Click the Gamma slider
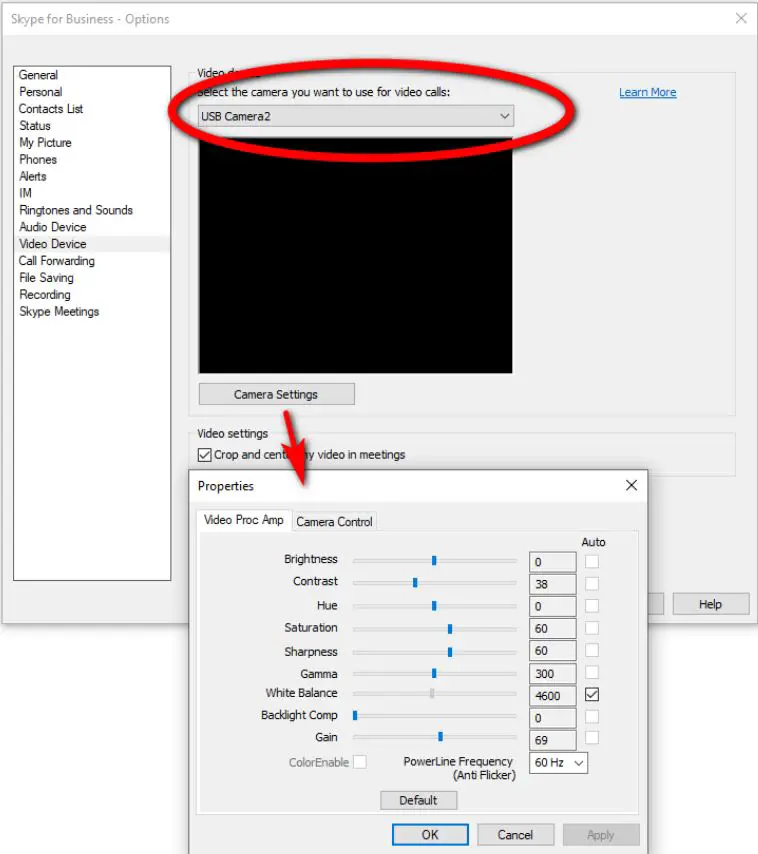 pos(434,674)
